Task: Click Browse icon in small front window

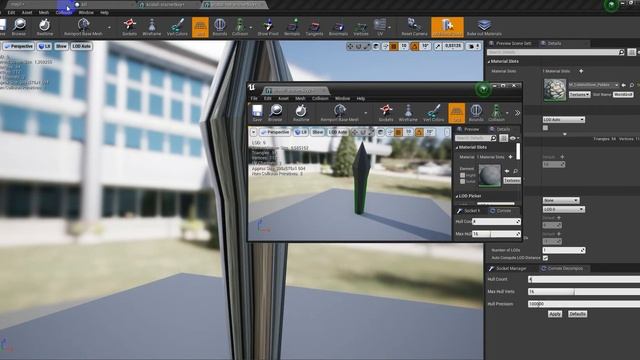Action: pos(275,113)
